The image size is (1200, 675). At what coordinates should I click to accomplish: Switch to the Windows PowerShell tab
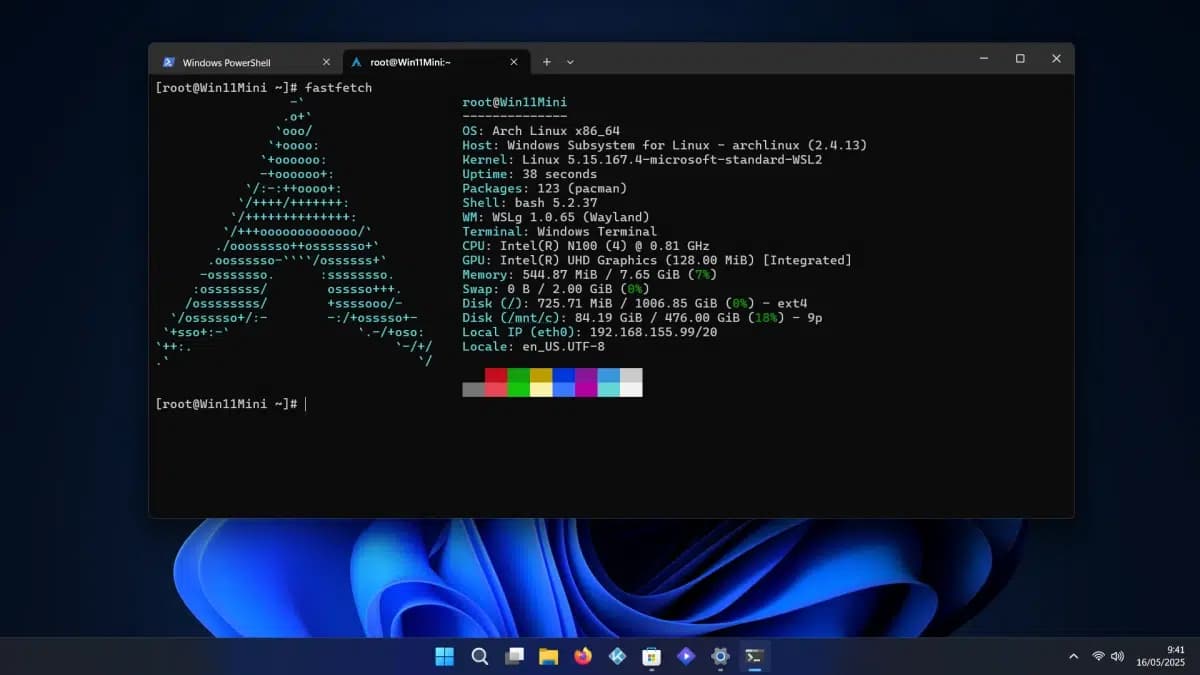pyautogui.click(x=245, y=62)
